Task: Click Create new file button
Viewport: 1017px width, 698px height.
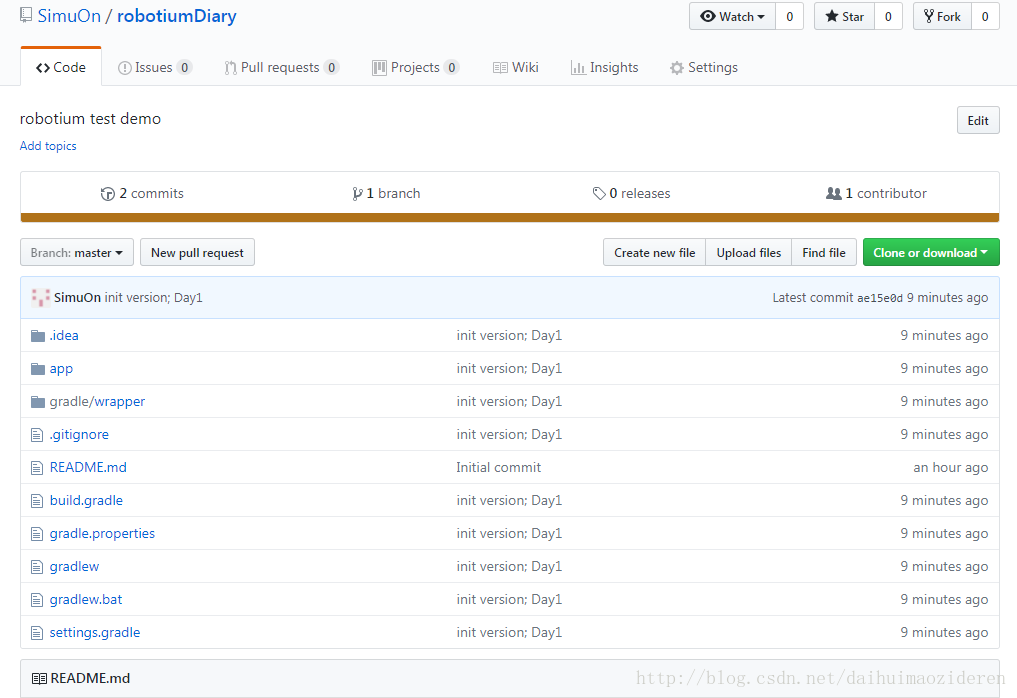Action: [654, 252]
